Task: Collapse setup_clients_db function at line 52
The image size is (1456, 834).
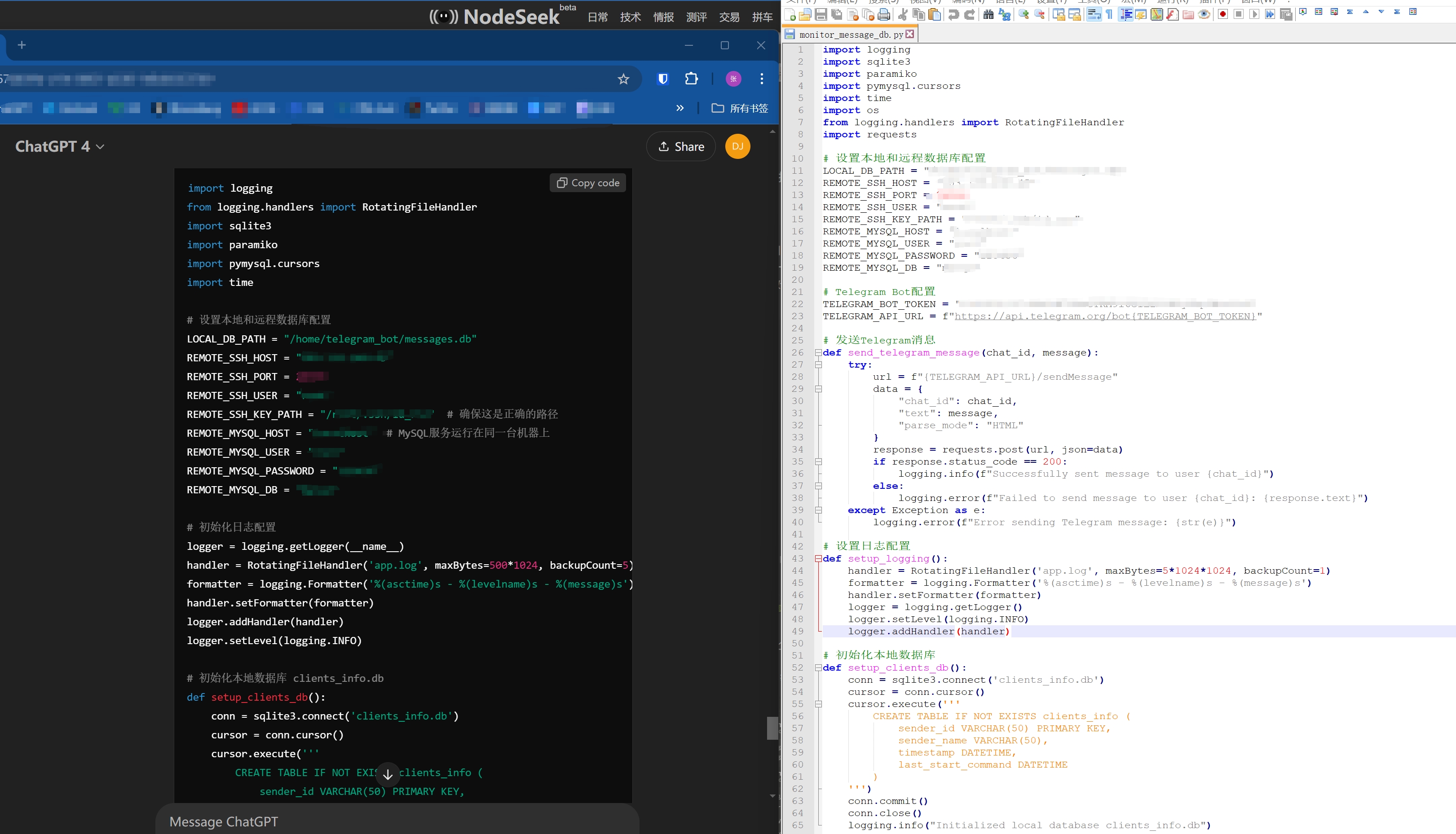Action: tap(818, 668)
